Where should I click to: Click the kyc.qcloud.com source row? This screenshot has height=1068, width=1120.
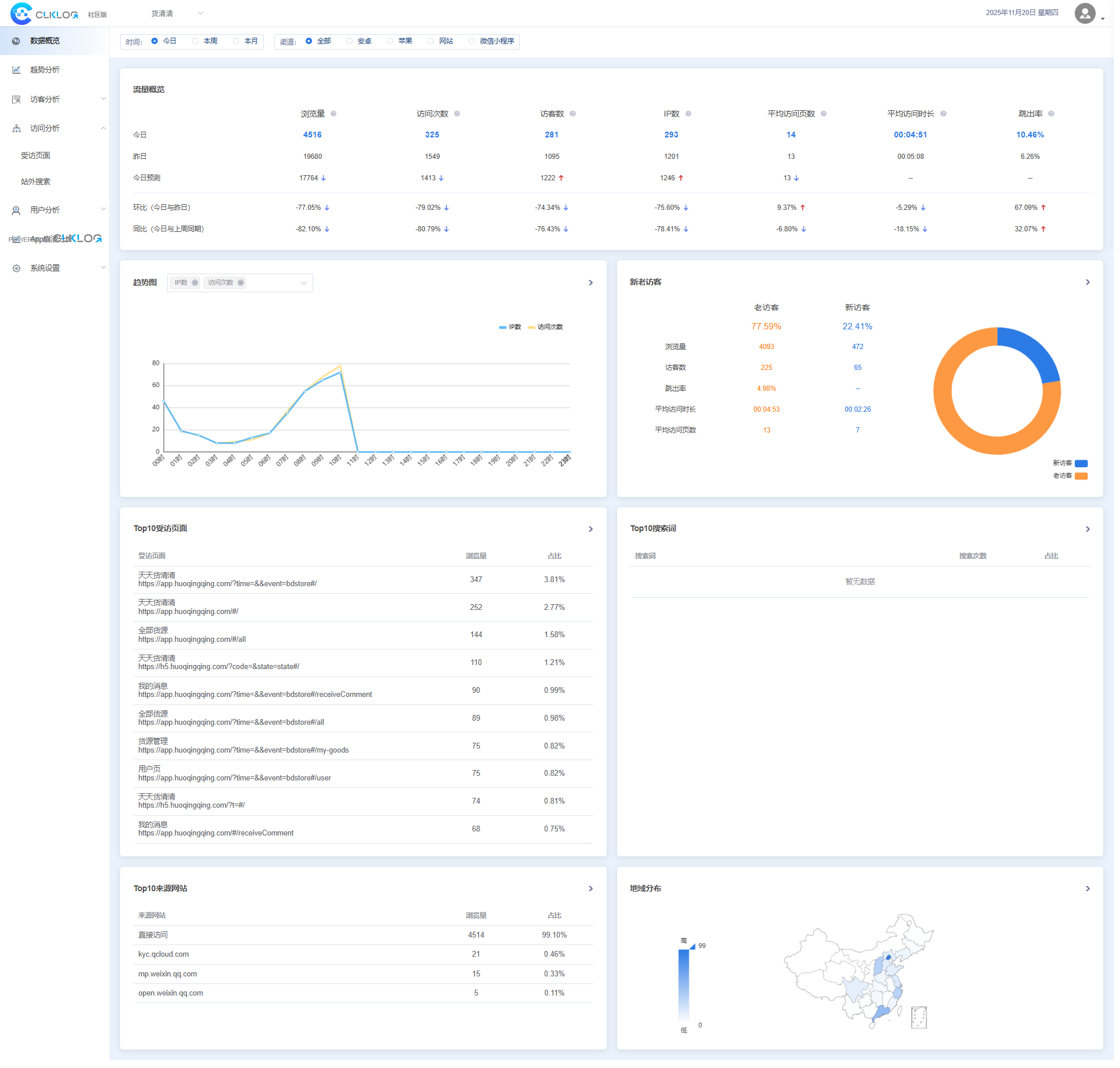click(164, 954)
